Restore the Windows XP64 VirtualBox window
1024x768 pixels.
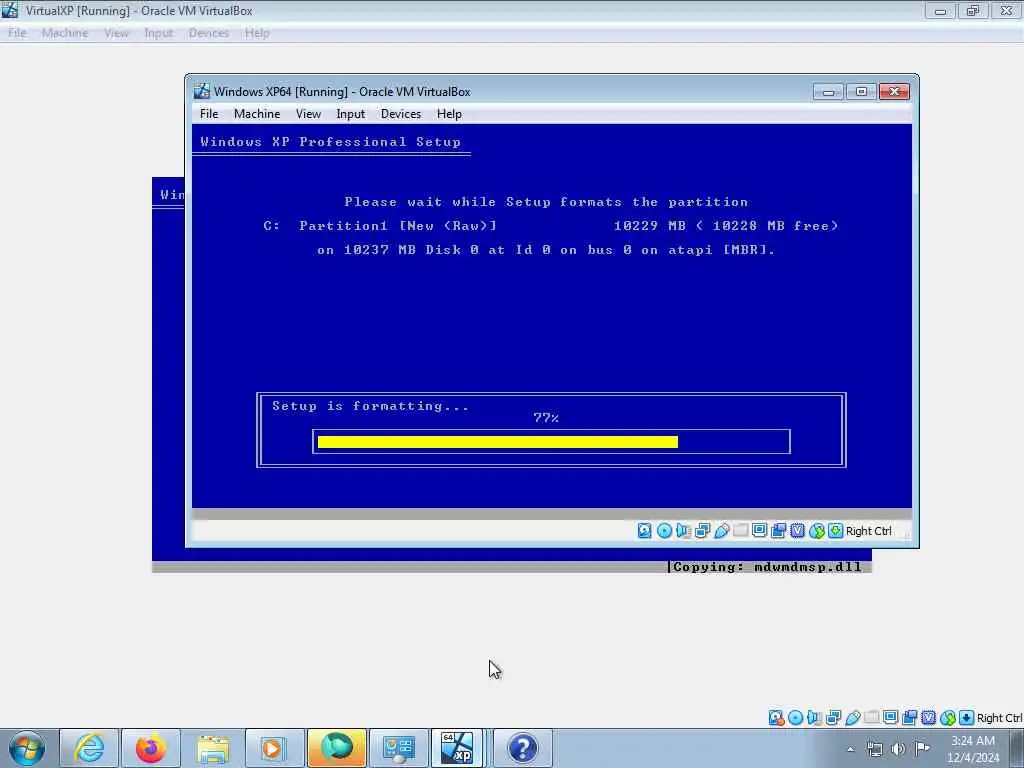[x=861, y=92]
